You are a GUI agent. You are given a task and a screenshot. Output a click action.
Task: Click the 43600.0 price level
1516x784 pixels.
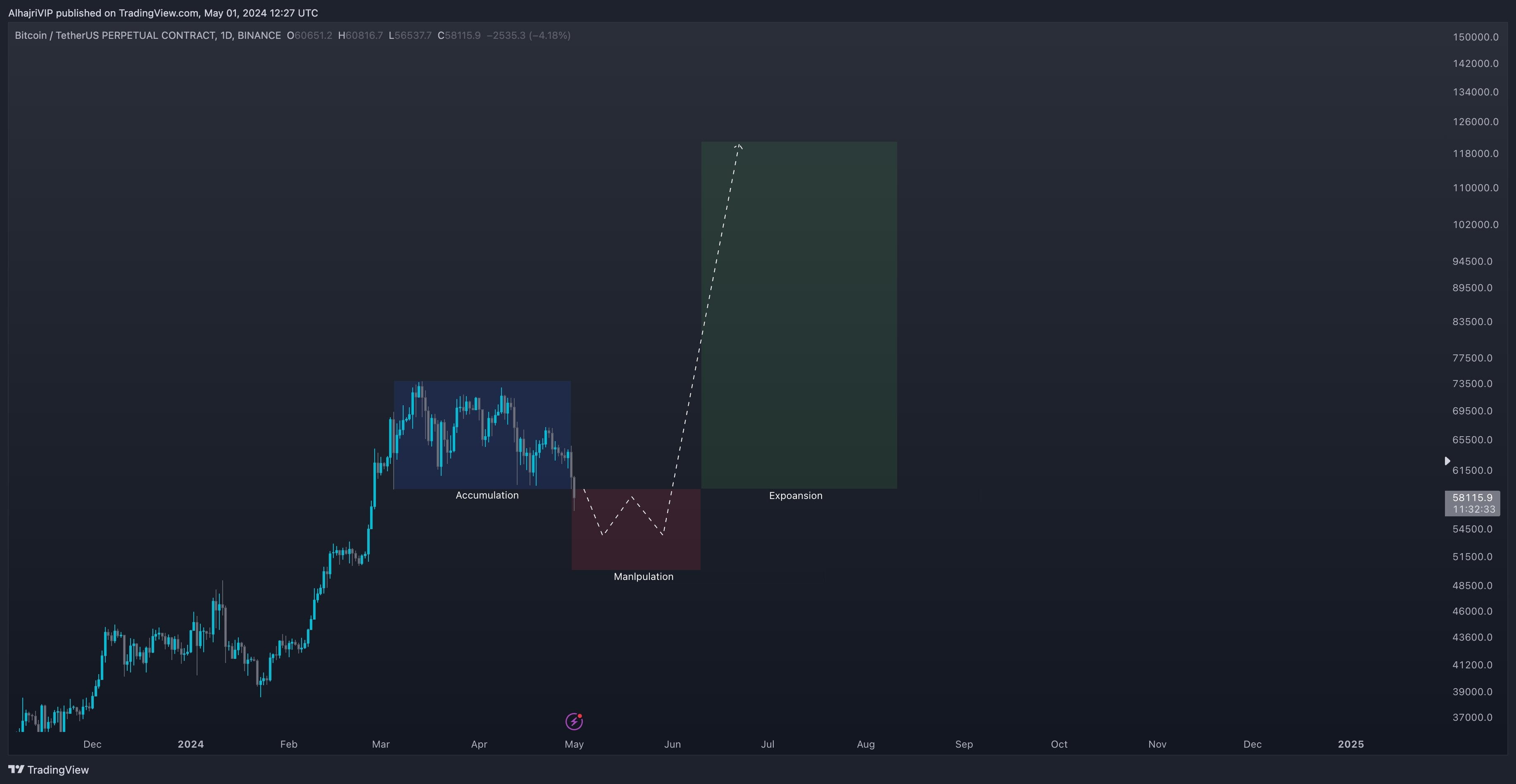[x=1473, y=637]
